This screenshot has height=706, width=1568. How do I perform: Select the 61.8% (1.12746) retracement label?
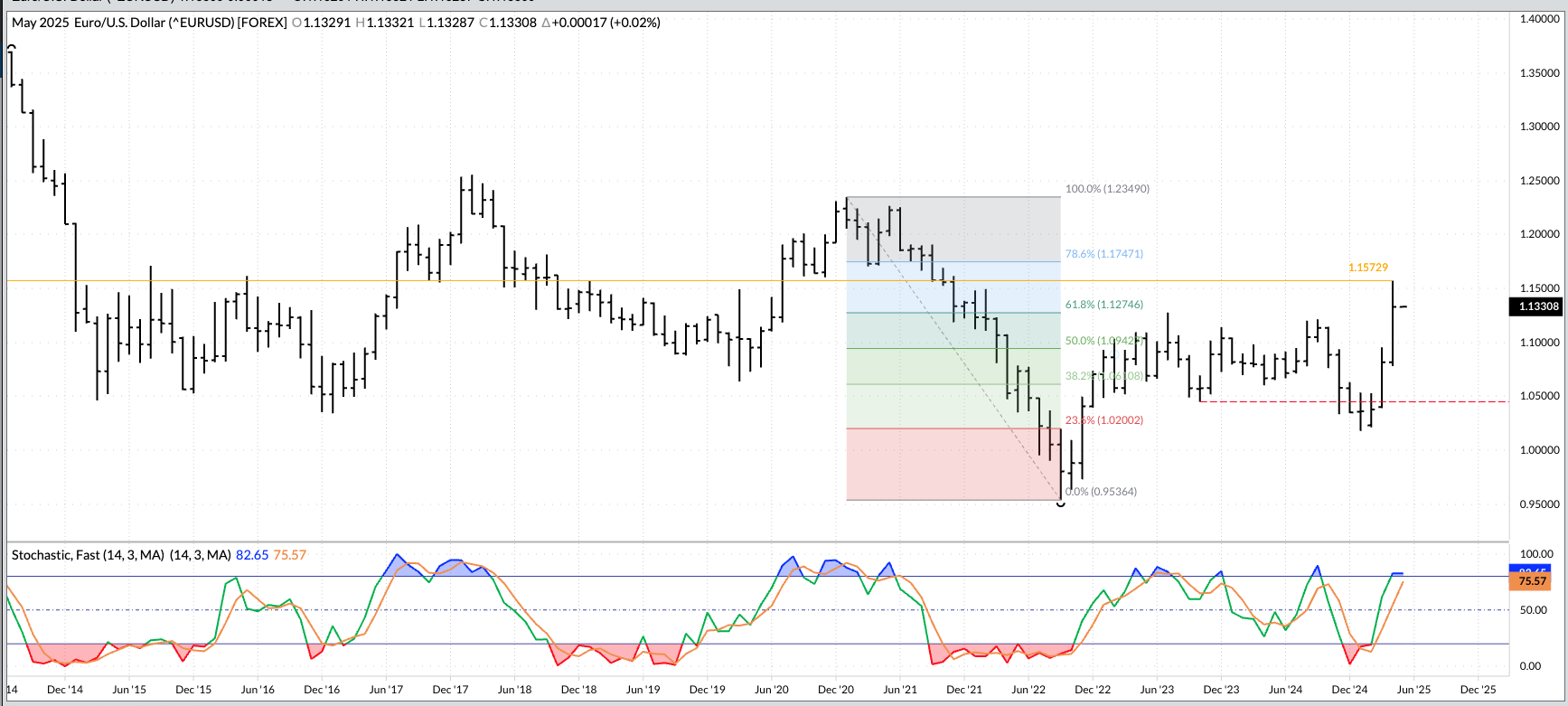(1103, 305)
